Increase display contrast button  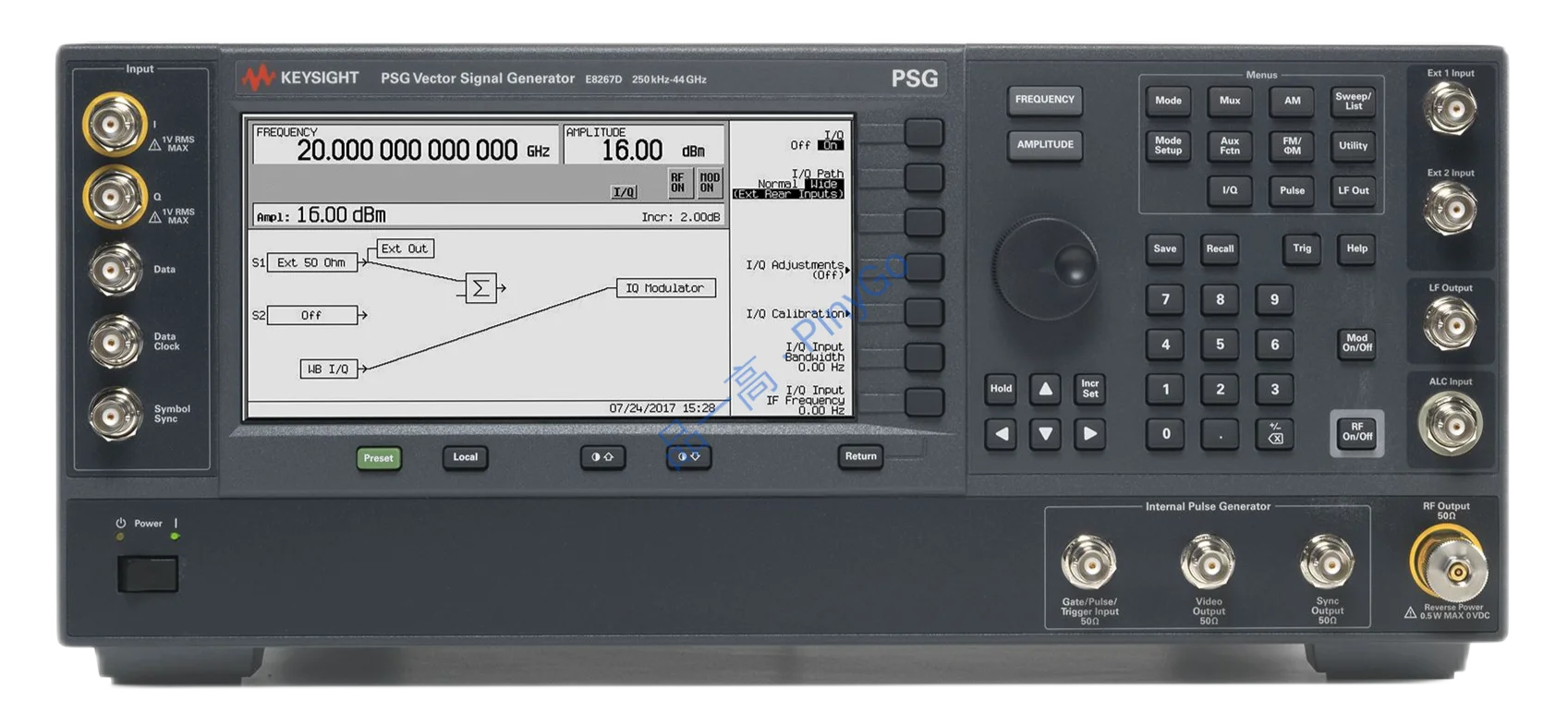click(602, 457)
